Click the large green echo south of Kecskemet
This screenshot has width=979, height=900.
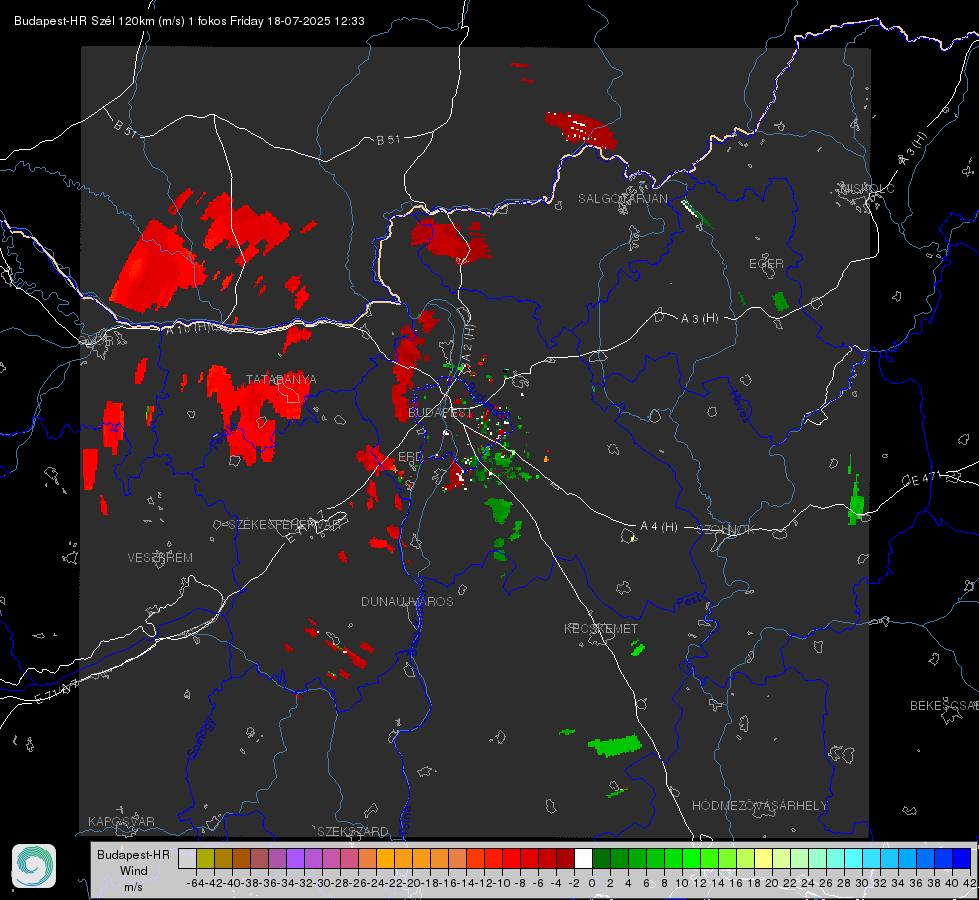615,744
